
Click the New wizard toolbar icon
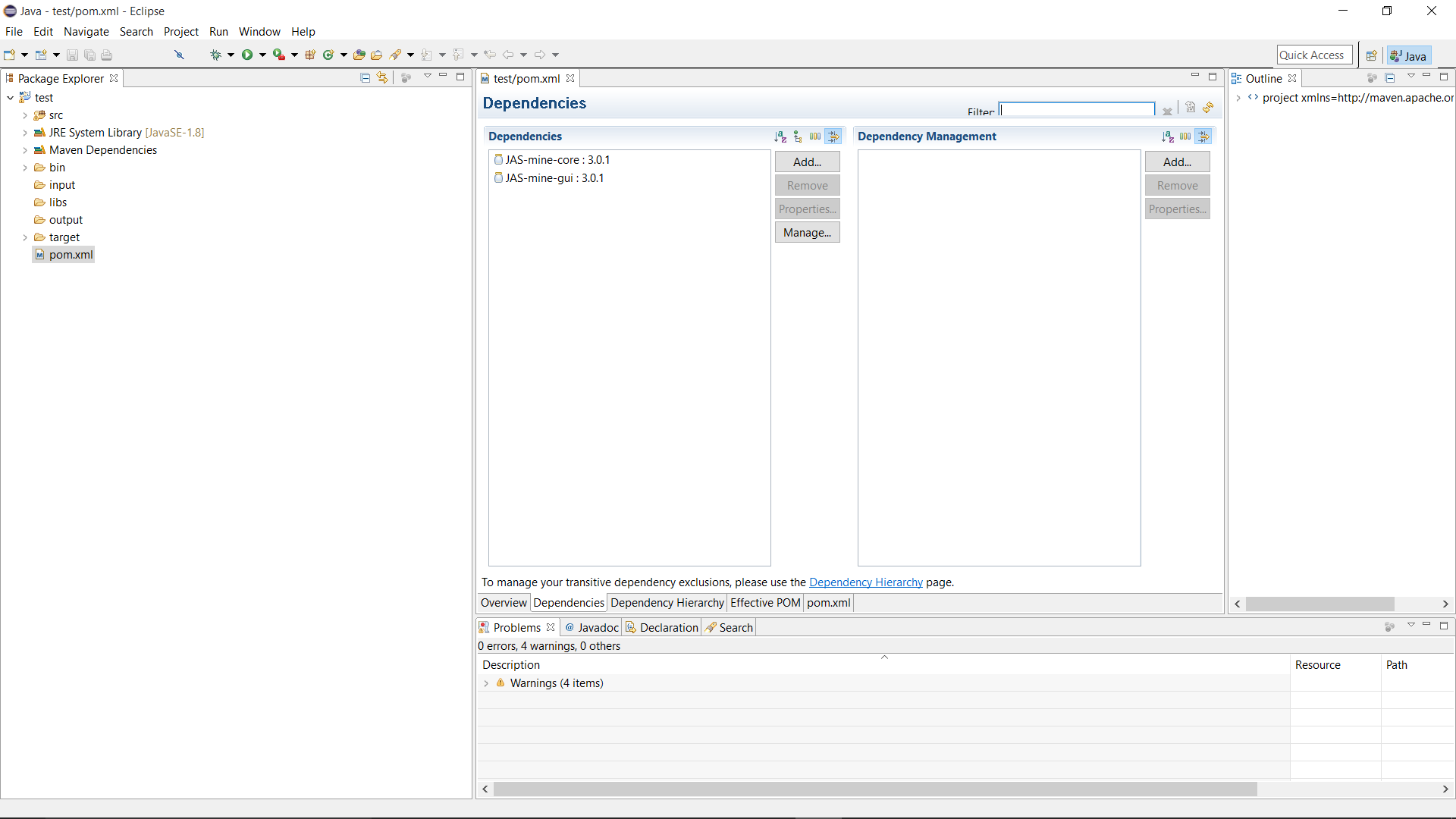[9, 55]
